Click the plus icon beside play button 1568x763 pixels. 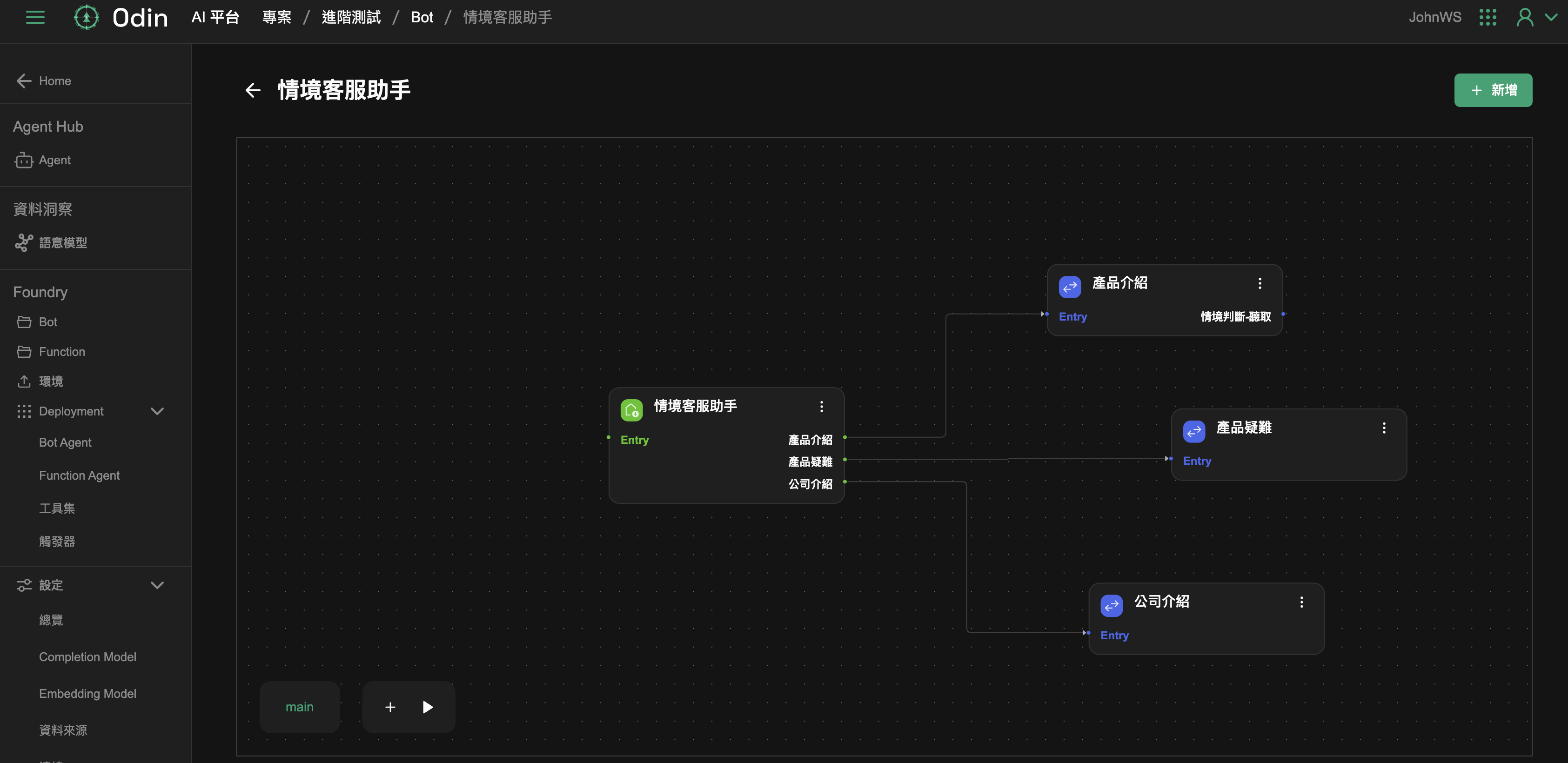pyautogui.click(x=390, y=706)
